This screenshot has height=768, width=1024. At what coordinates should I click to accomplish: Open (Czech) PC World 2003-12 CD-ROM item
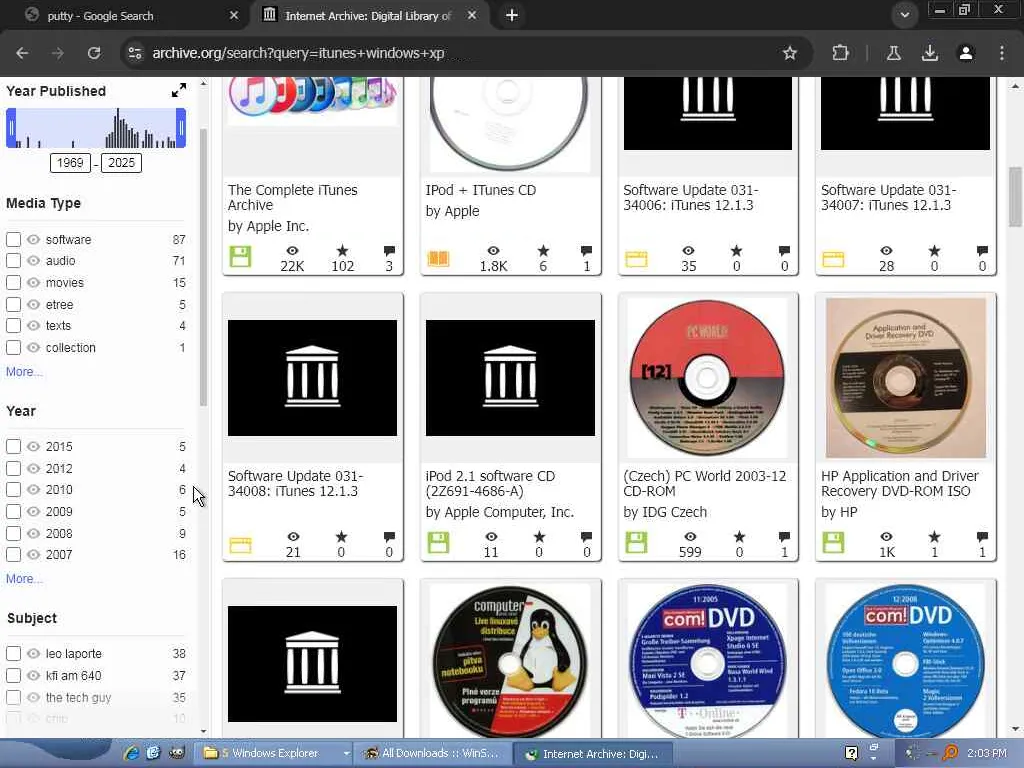pos(705,483)
